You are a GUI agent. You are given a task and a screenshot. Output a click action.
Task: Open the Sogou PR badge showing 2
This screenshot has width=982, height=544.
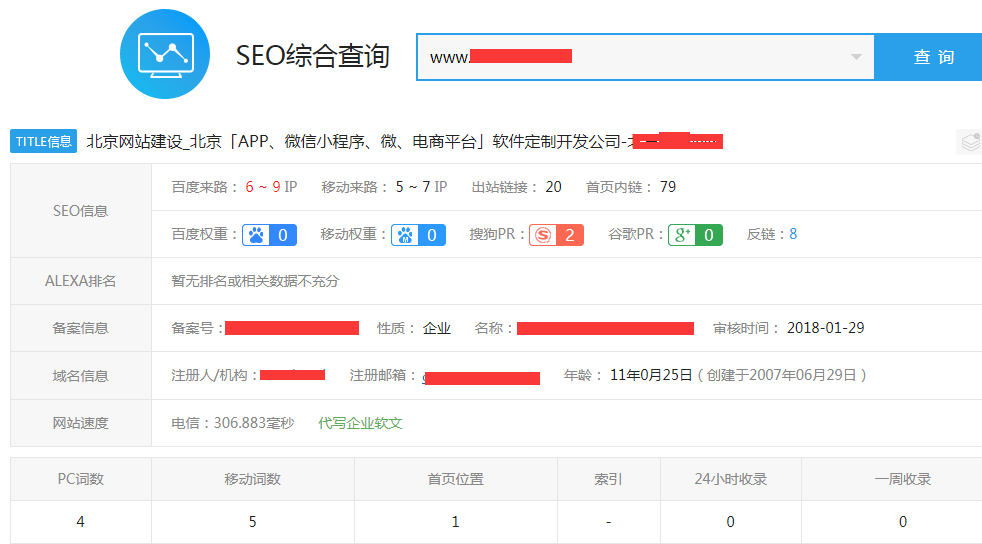pos(556,235)
